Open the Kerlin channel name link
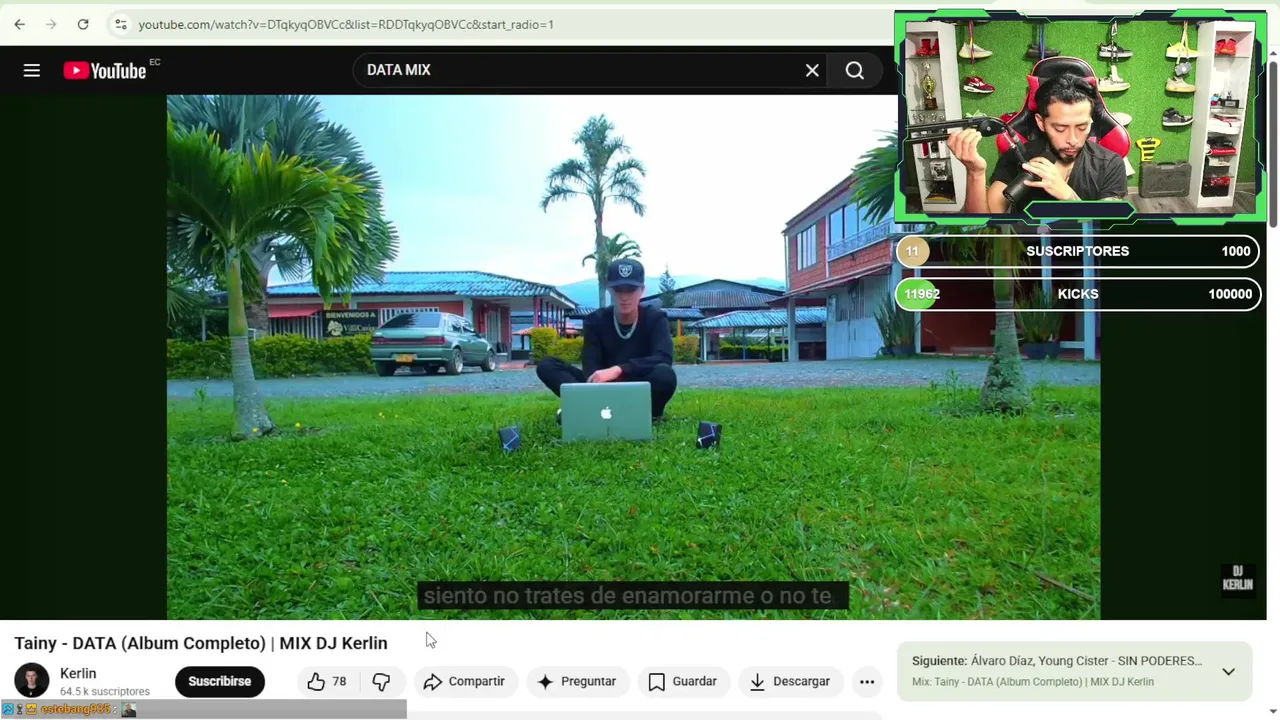 click(78, 673)
